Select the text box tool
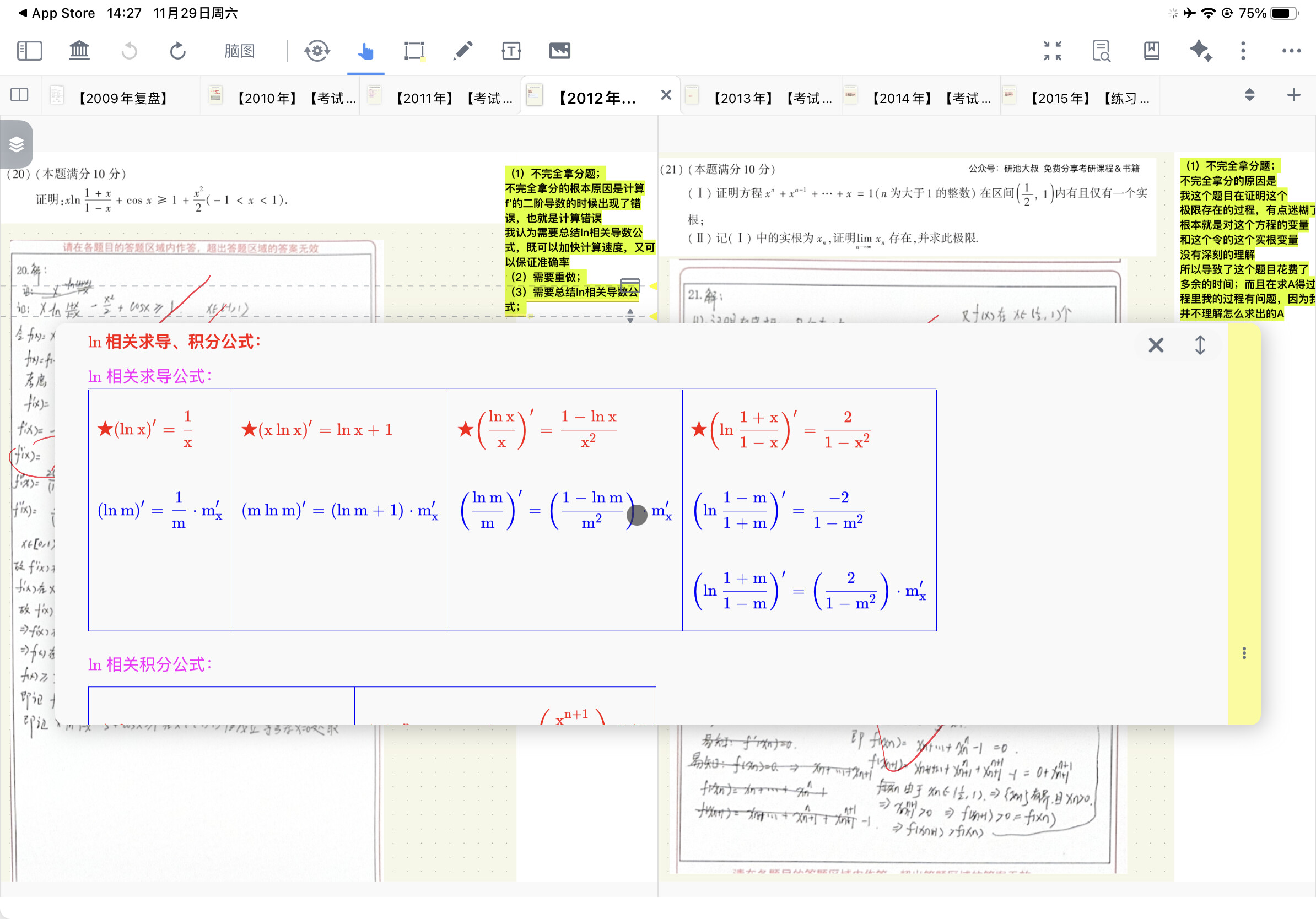Image resolution: width=1316 pixels, height=919 pixels. pyautogui.click(x=511, y=51)
